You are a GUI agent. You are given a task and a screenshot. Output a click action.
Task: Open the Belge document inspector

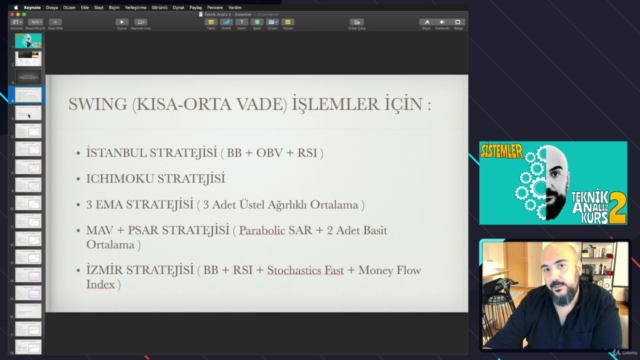[458, 22]
